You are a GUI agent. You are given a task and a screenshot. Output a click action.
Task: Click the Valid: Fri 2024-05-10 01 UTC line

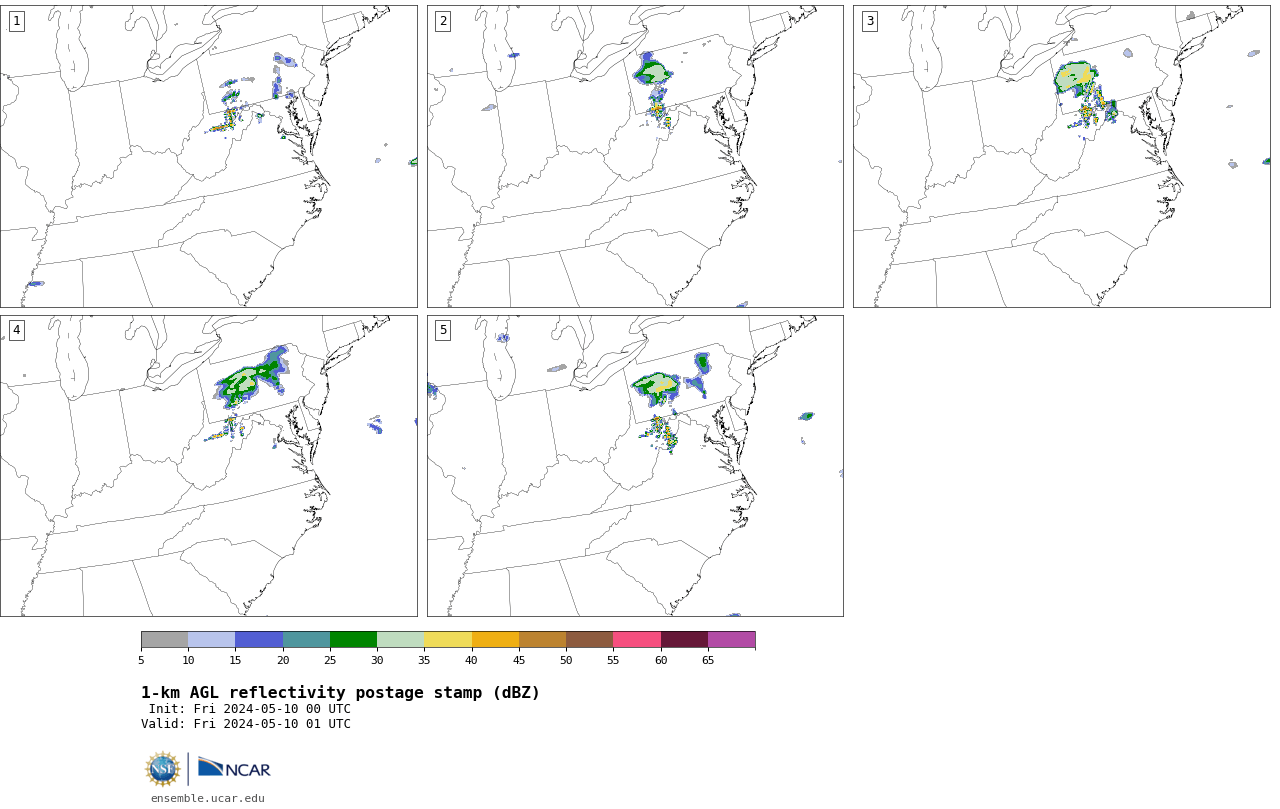(x=246, y=724)
